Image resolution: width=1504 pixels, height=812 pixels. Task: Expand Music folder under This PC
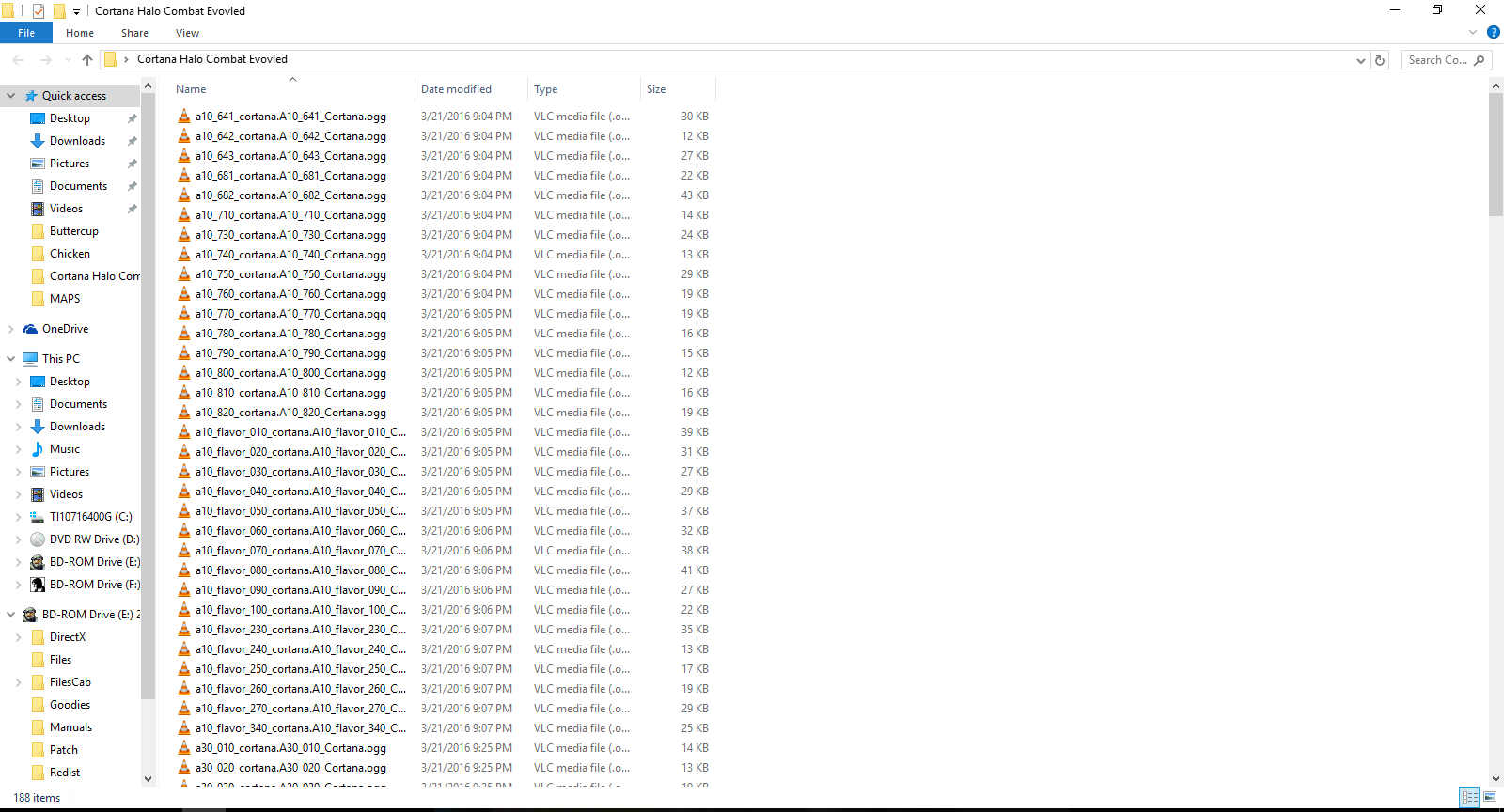point(18,449)
